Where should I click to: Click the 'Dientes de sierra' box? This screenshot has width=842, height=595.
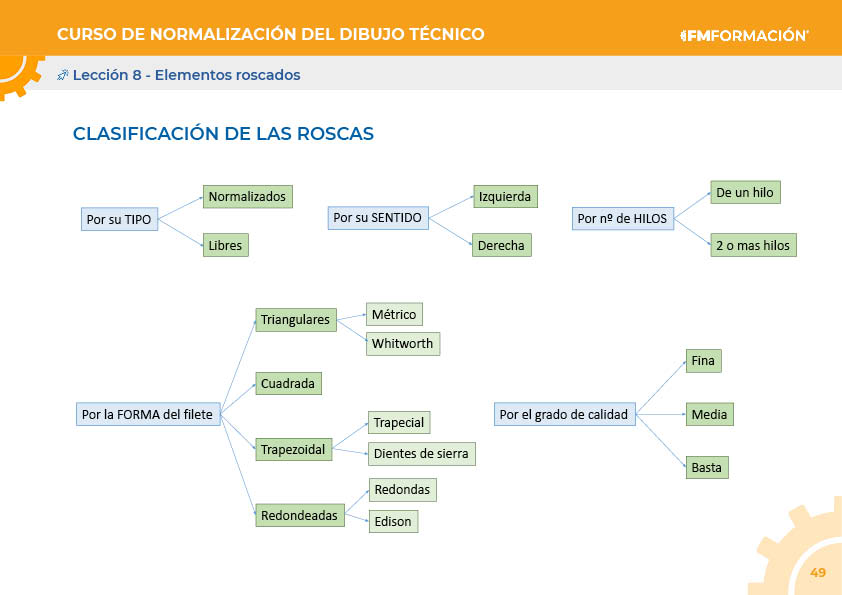point(422,454)
